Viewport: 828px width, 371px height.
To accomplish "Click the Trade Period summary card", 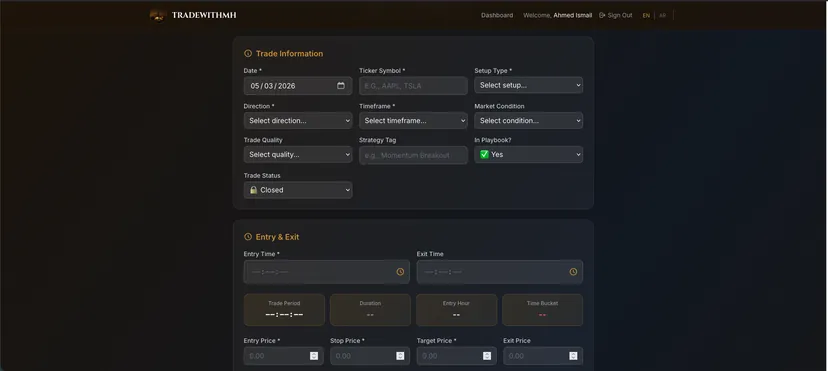I will tap(284, 310).
